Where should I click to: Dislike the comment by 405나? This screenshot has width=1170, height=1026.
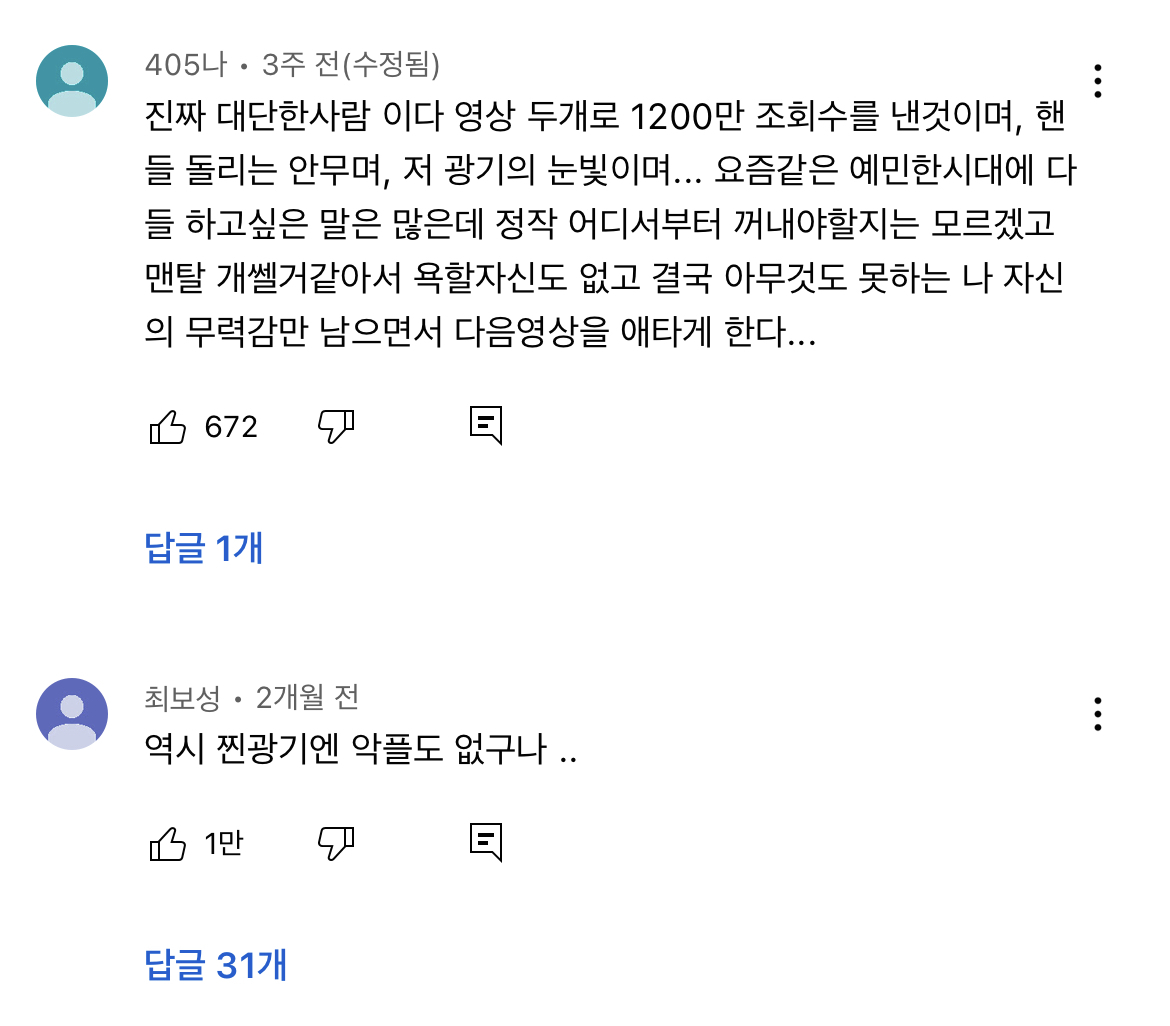pyautogui.click(x=336, y=427)
